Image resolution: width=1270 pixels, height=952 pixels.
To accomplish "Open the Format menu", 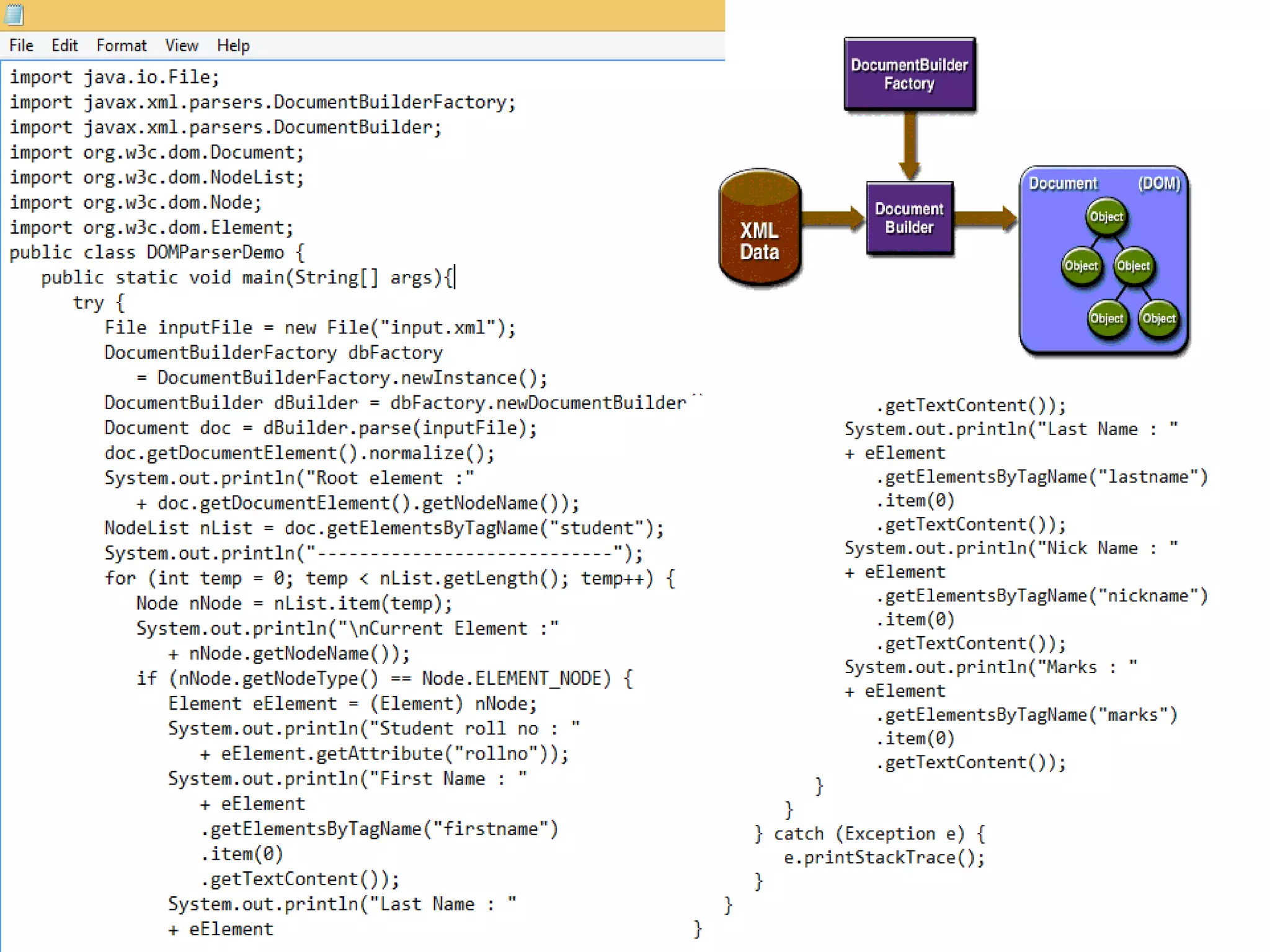I will coord(121,46).
